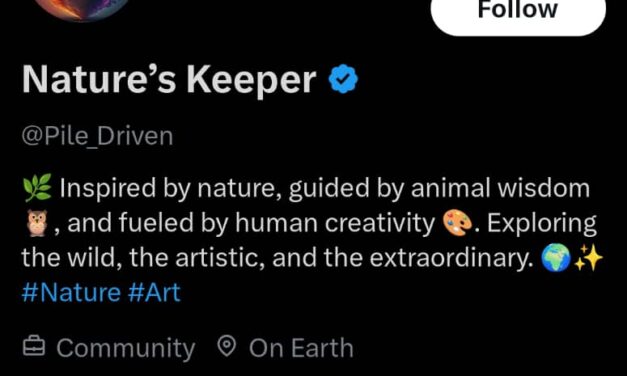Open the profile avatar picture
627x376 pixels.
tap(84, 9)
